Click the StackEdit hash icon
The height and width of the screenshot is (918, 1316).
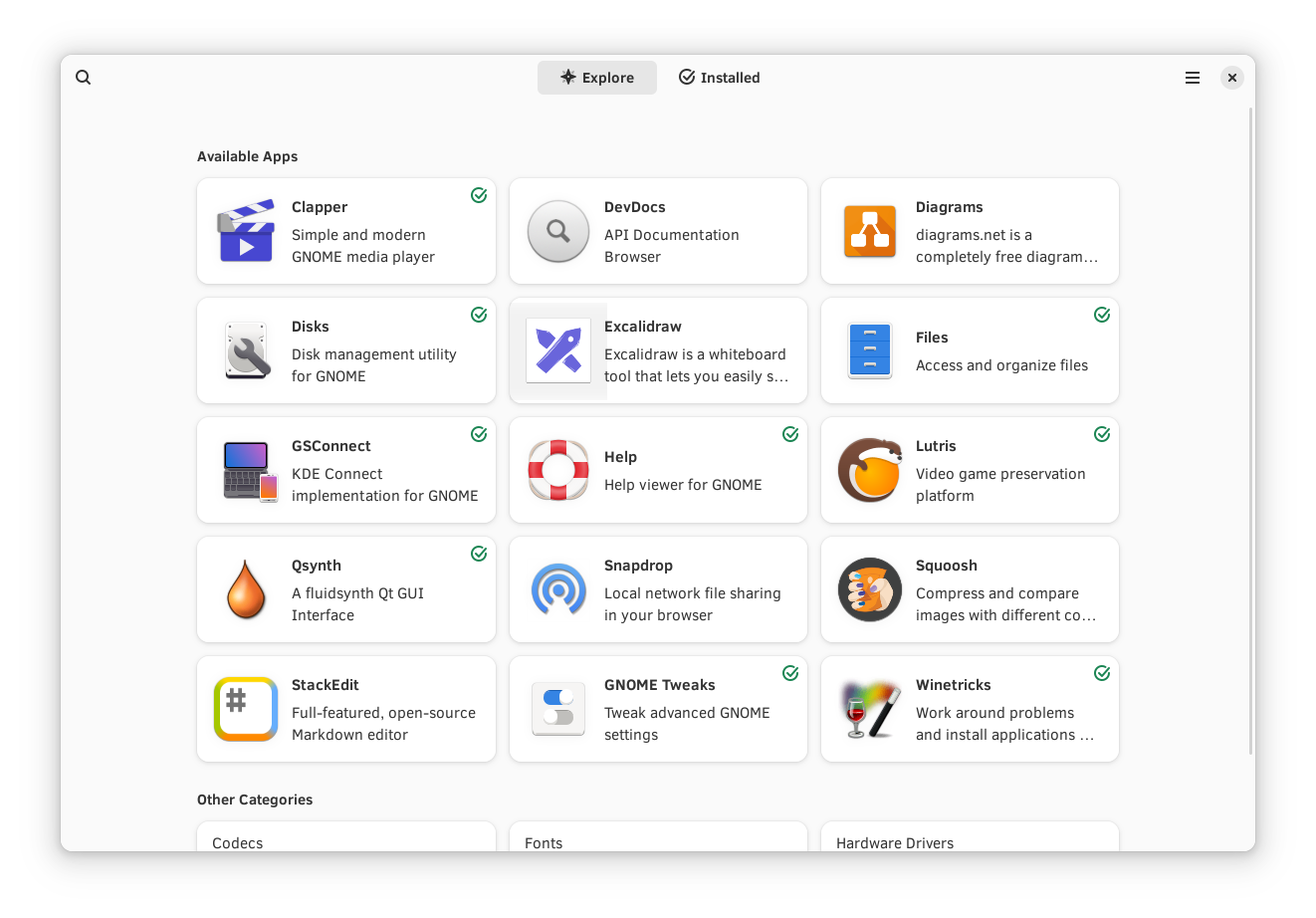tap(246, 709)
